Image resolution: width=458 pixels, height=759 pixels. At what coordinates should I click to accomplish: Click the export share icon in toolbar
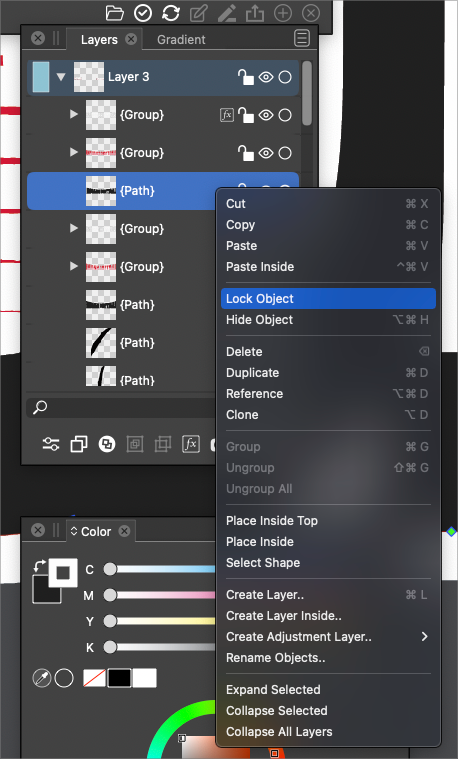(x=255, y=13)
